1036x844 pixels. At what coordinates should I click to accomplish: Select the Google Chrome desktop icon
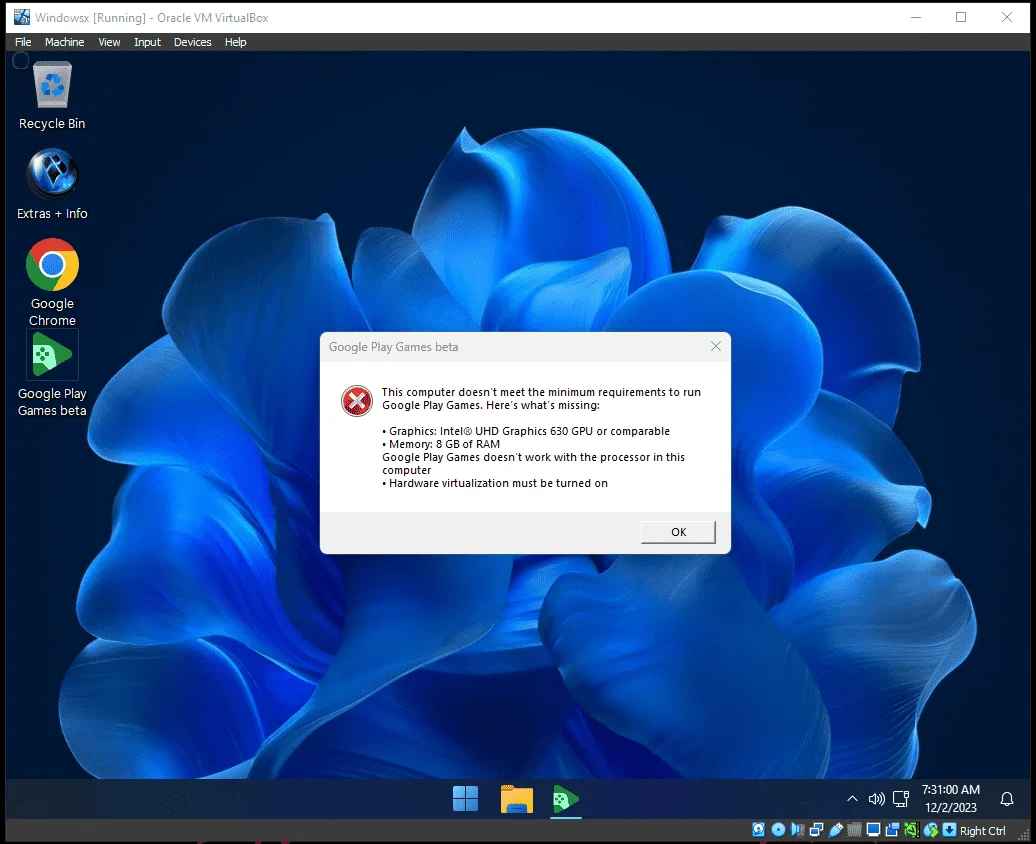tap(52, 282)
